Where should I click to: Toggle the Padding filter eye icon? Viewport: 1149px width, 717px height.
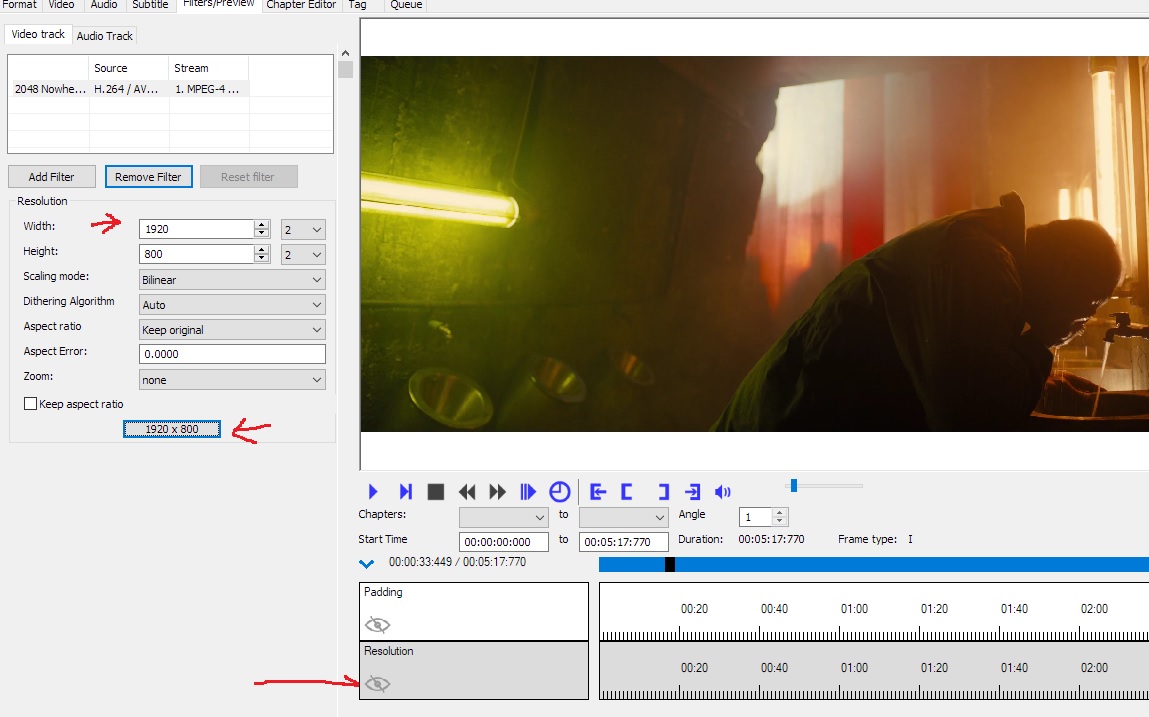(x=377, y=625)
